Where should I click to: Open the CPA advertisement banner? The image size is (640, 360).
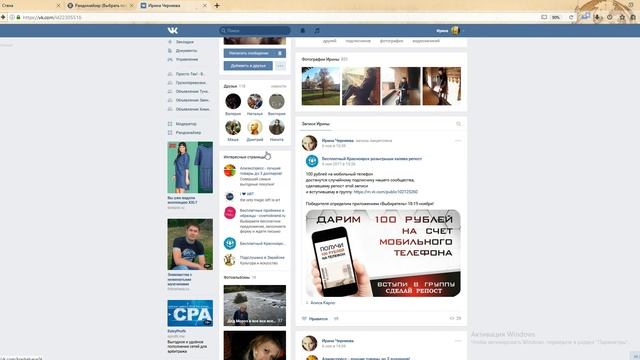(x=190, y=313)
